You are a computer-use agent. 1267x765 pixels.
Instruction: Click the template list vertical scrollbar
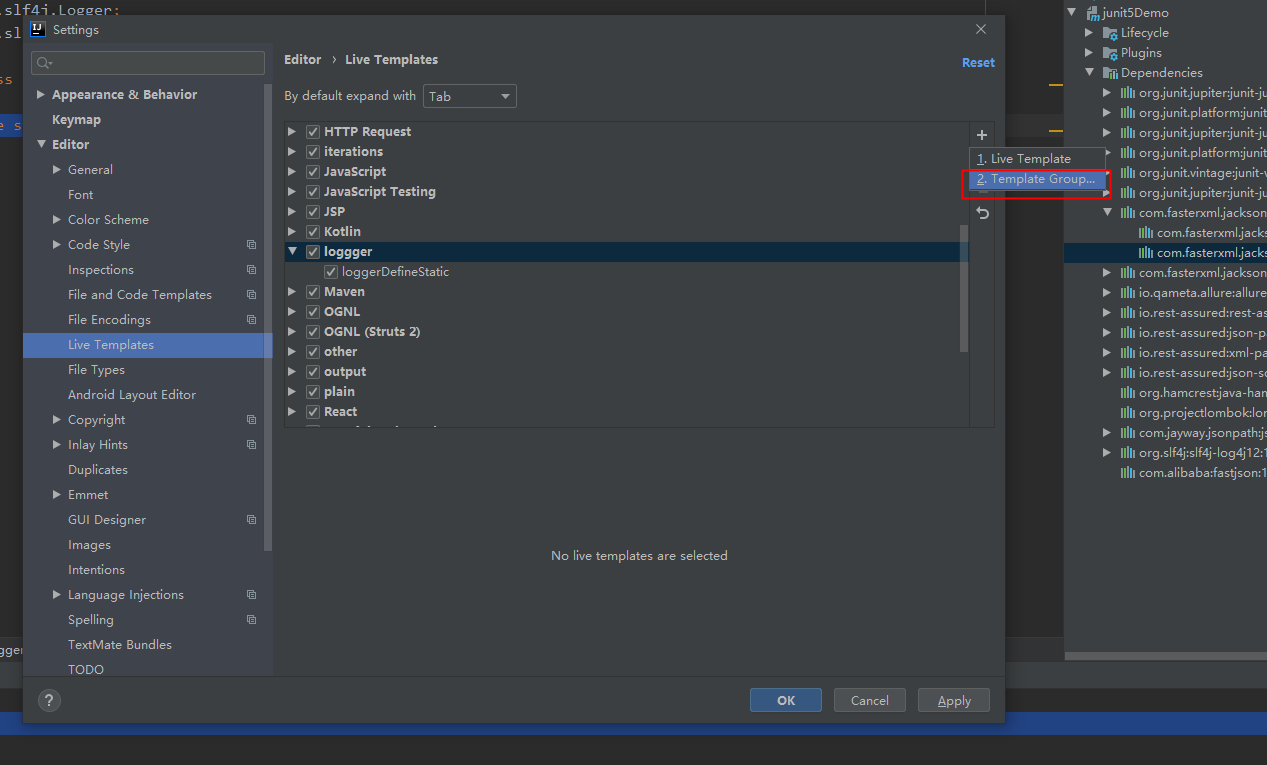(x=964, y=288)
